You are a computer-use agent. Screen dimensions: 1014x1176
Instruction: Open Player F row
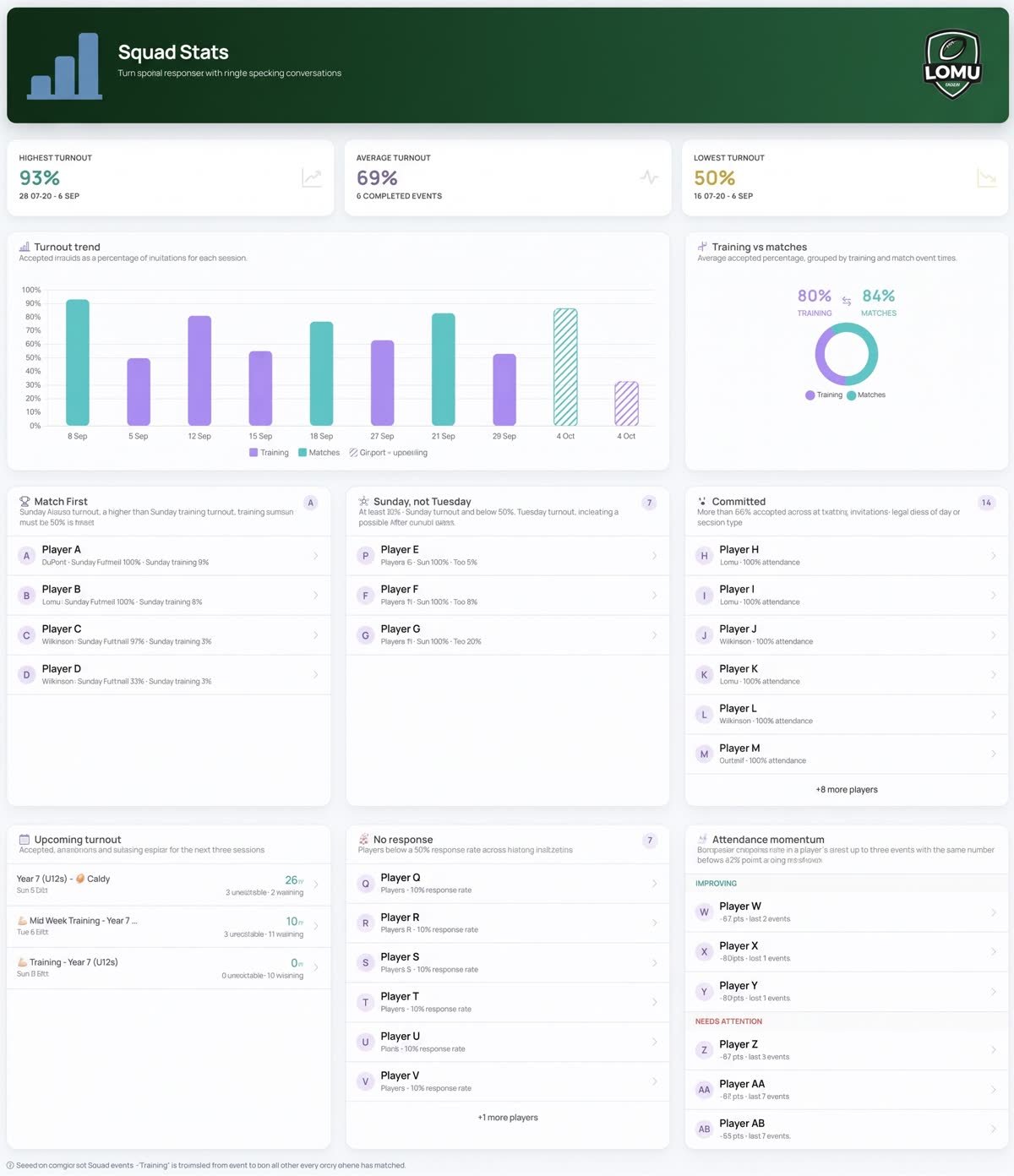(508, 596)
